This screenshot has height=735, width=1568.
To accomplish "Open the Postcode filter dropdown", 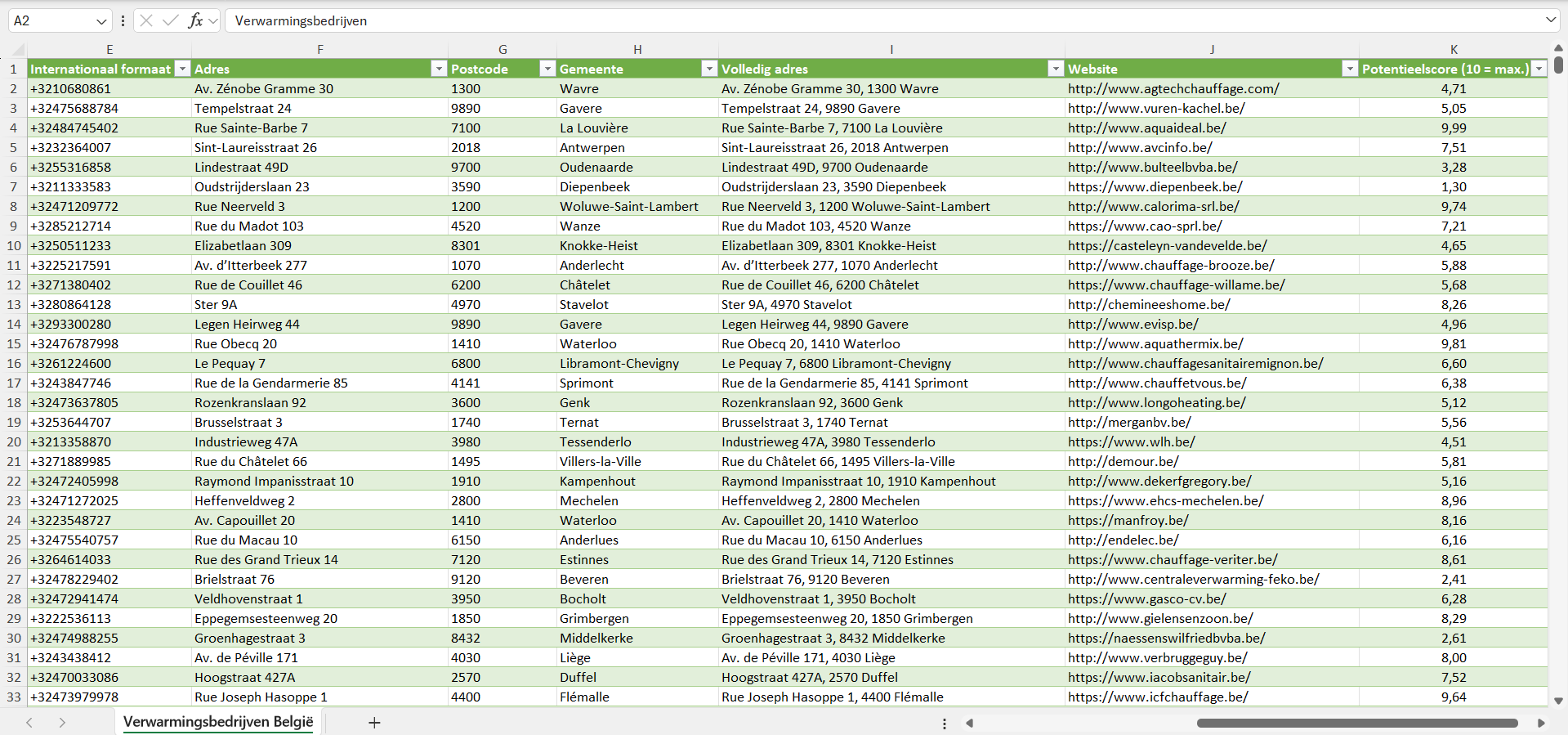I will pyautogui.click(x=547, y=69).
